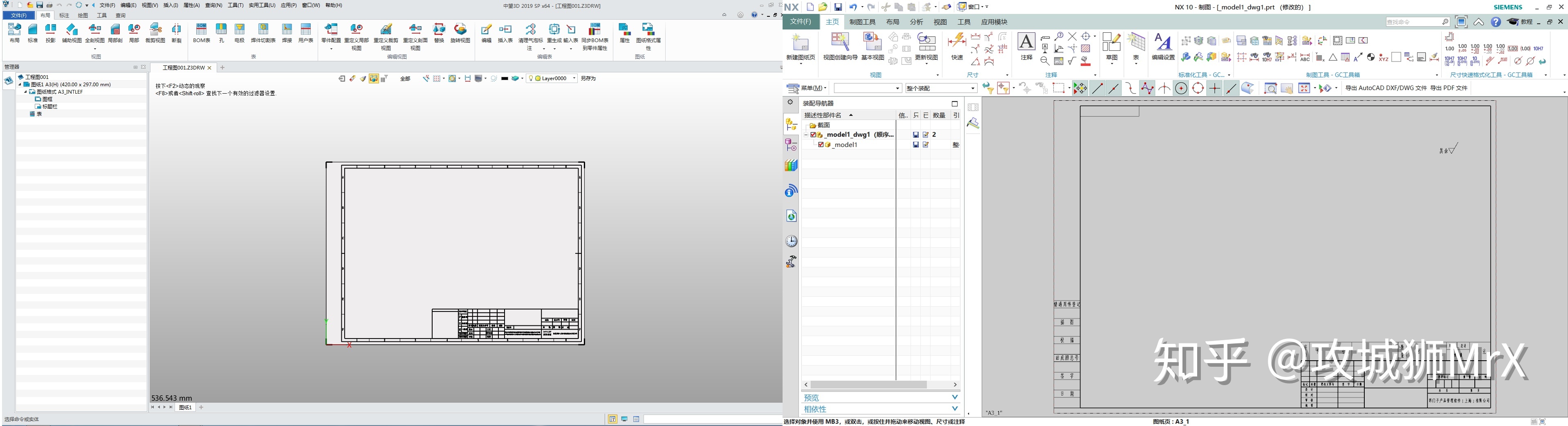Open the 分析 tab in NX
This screenshot has width=1568, height=426.
[x=916, y=22]
